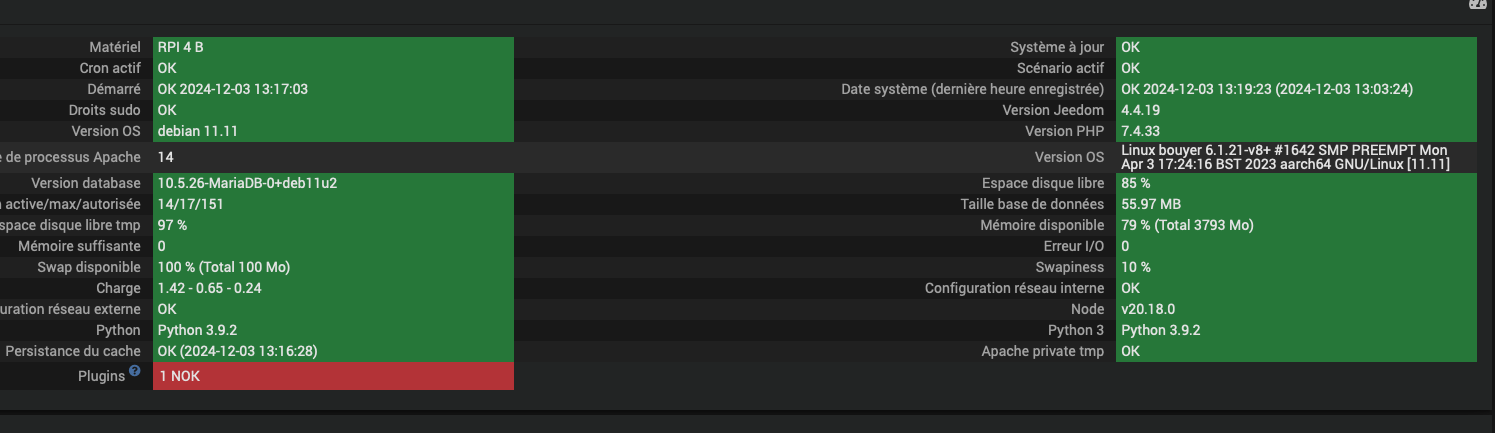Click the Apache private tmp OK cell
This screenshot has height=433, width=1495.
(1296, 351)
